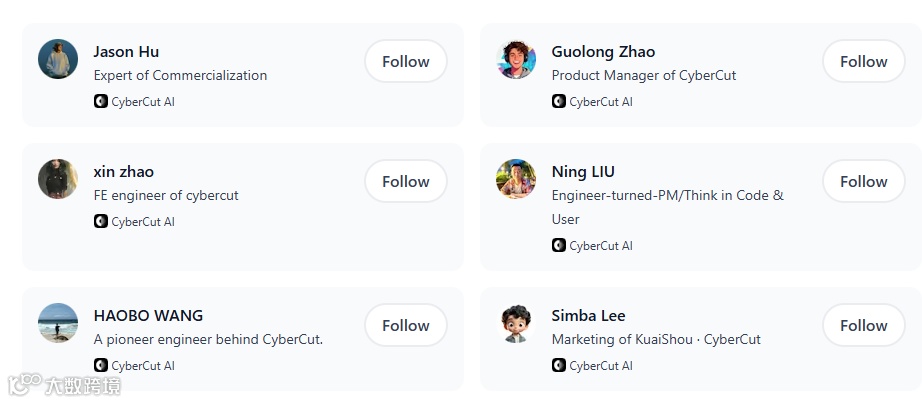
Task: Click xin zhao's profile picture
Action: 58,179
